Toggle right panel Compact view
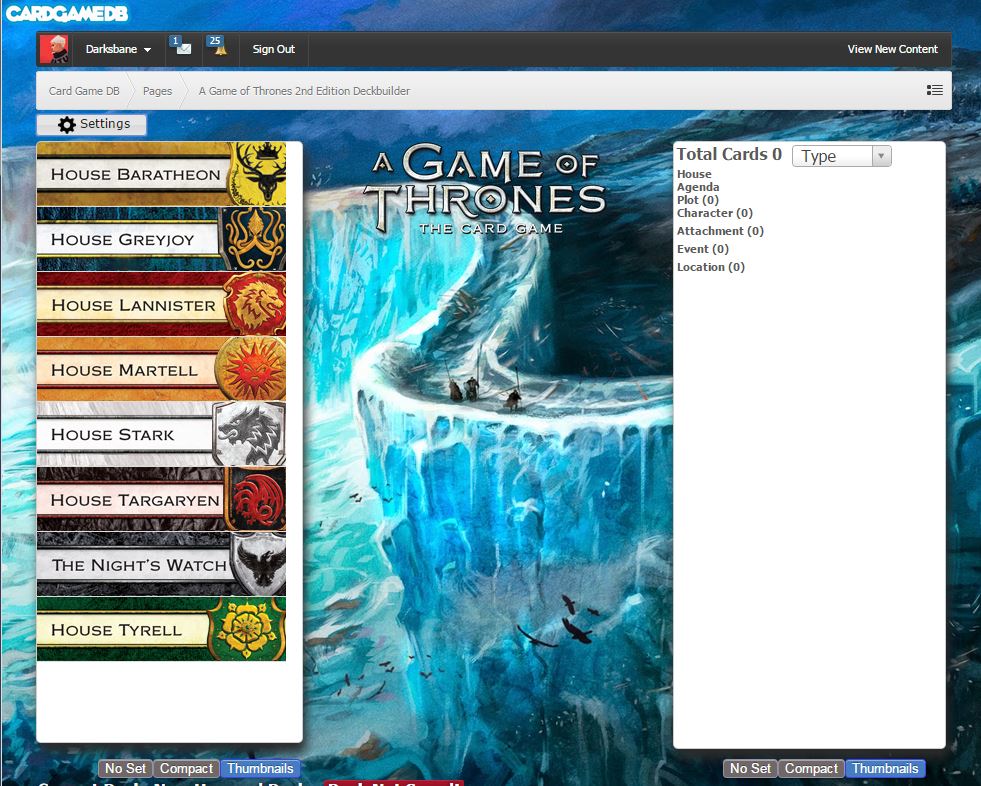 point(811,768)
